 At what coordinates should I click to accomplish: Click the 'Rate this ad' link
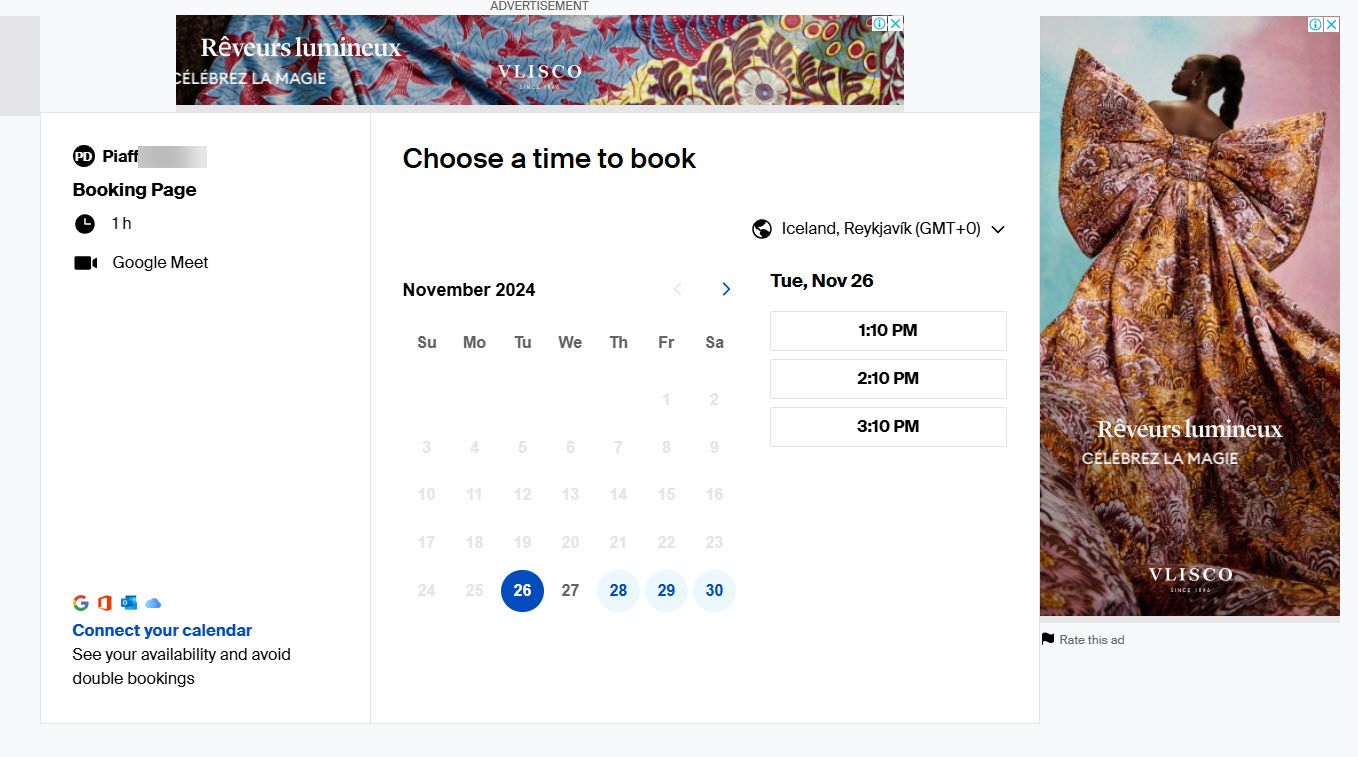1091,639
